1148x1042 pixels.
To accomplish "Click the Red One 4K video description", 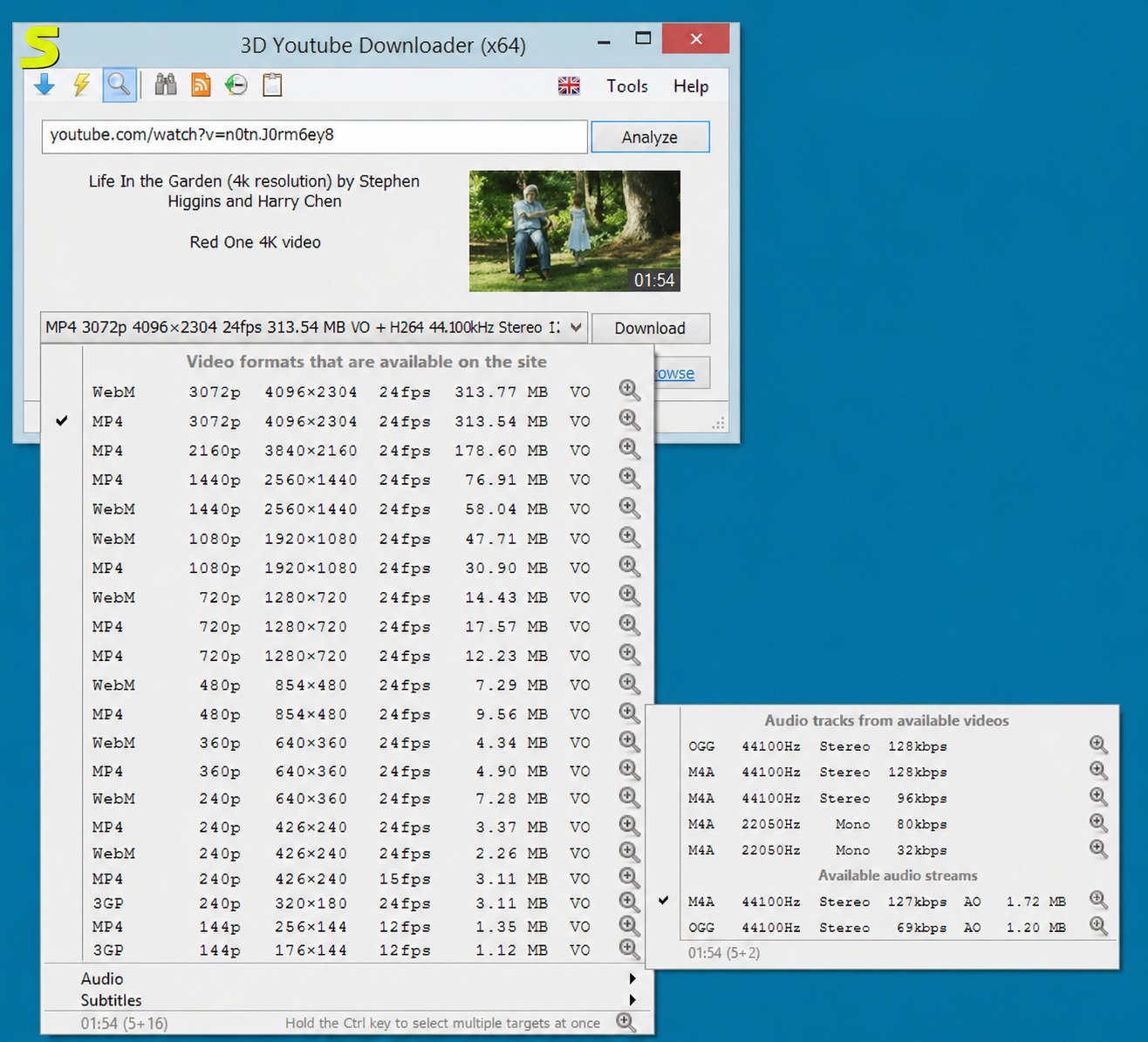I will (x=255, y=242).
